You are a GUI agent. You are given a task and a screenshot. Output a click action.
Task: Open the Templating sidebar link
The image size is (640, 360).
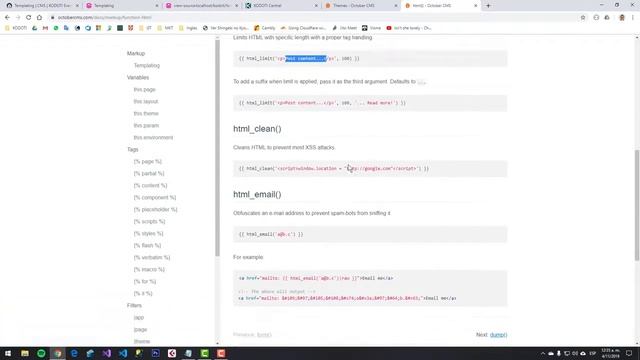(x=147, y=65)
